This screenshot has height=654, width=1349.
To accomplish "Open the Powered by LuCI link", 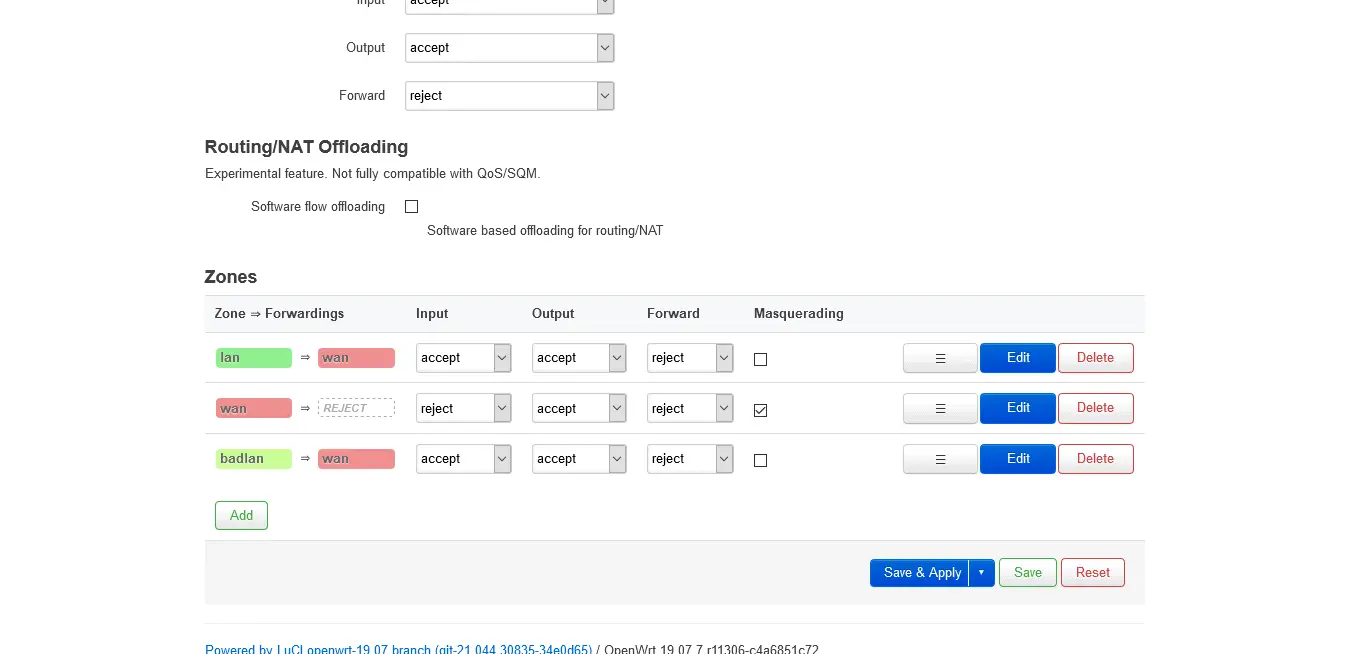I will pos(398,649).
